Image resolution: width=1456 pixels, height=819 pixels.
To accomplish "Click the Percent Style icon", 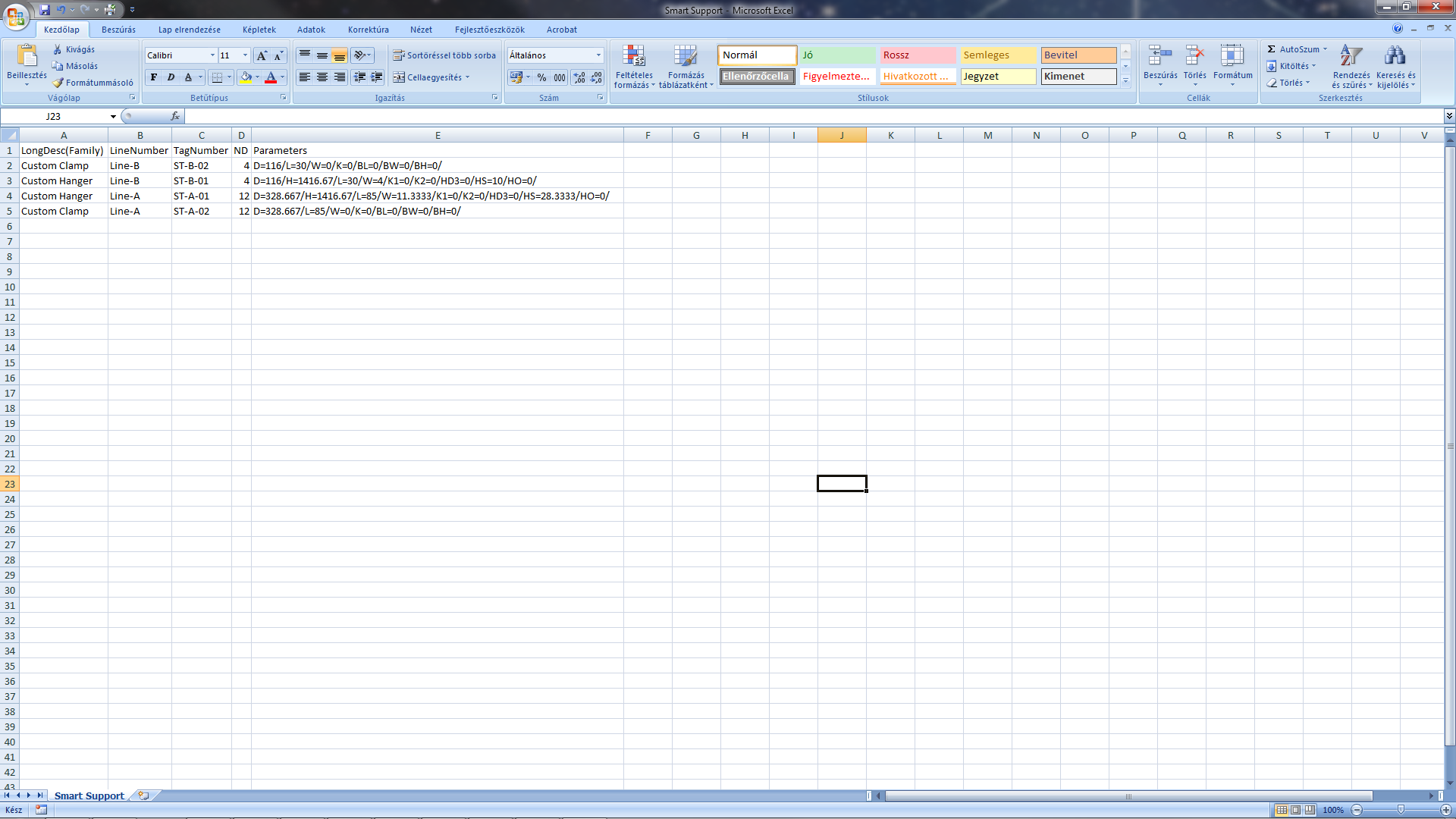I will (541, 77).
